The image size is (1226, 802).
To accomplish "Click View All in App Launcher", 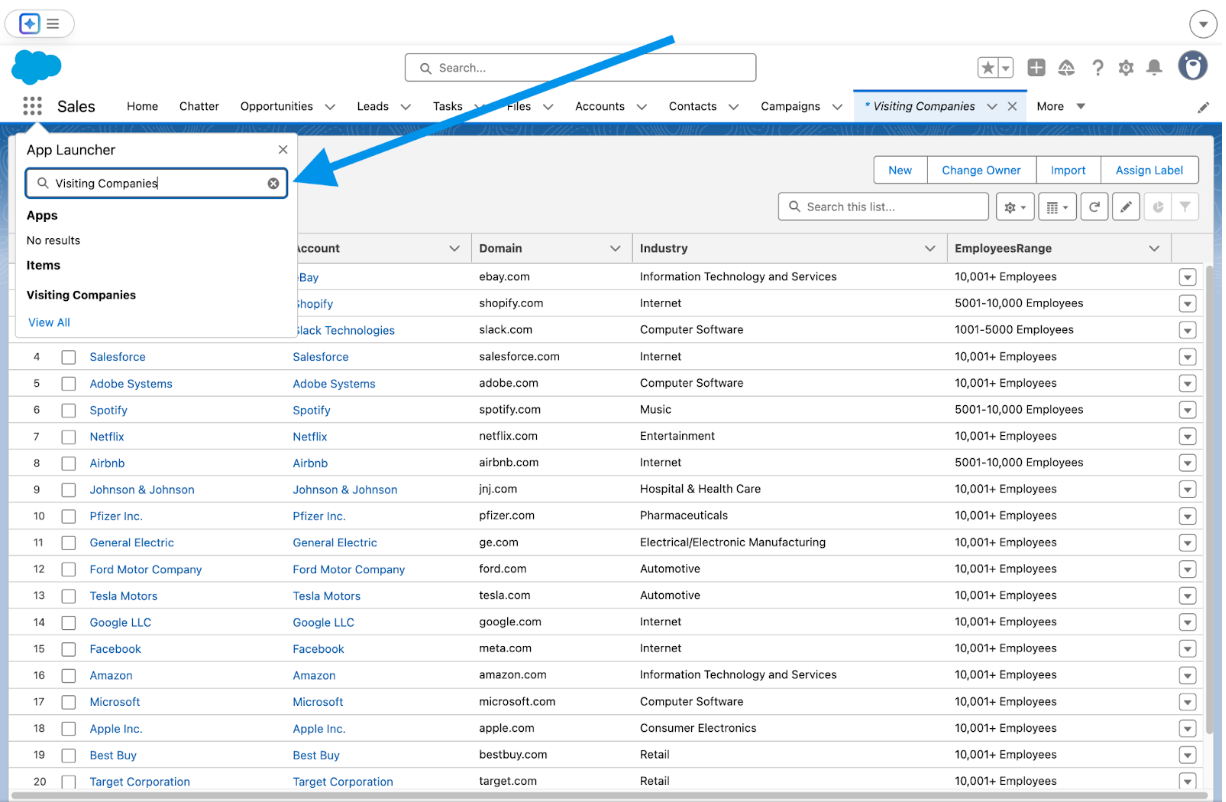I will pyautogui.click(x=49, y=322).
